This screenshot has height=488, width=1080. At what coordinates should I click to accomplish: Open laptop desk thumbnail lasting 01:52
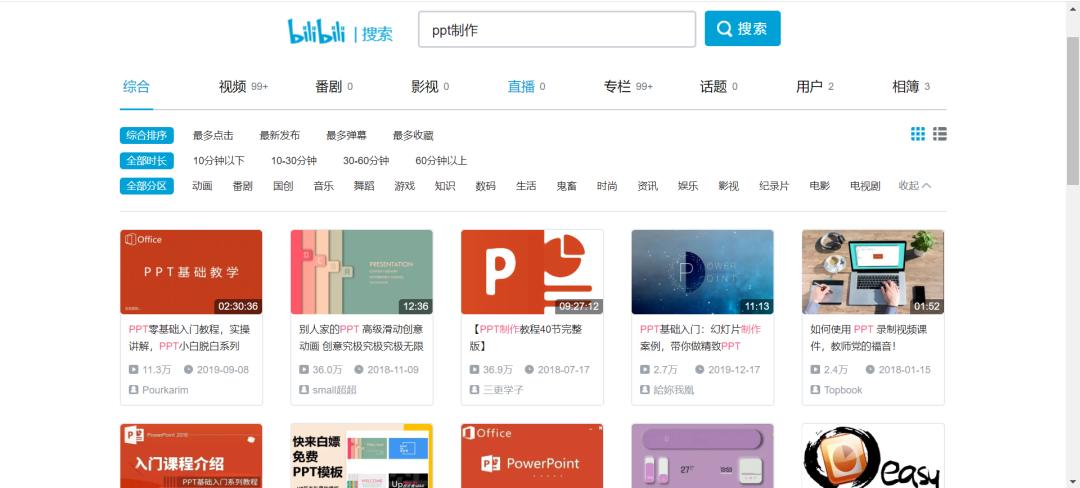[x=873, y=272]
